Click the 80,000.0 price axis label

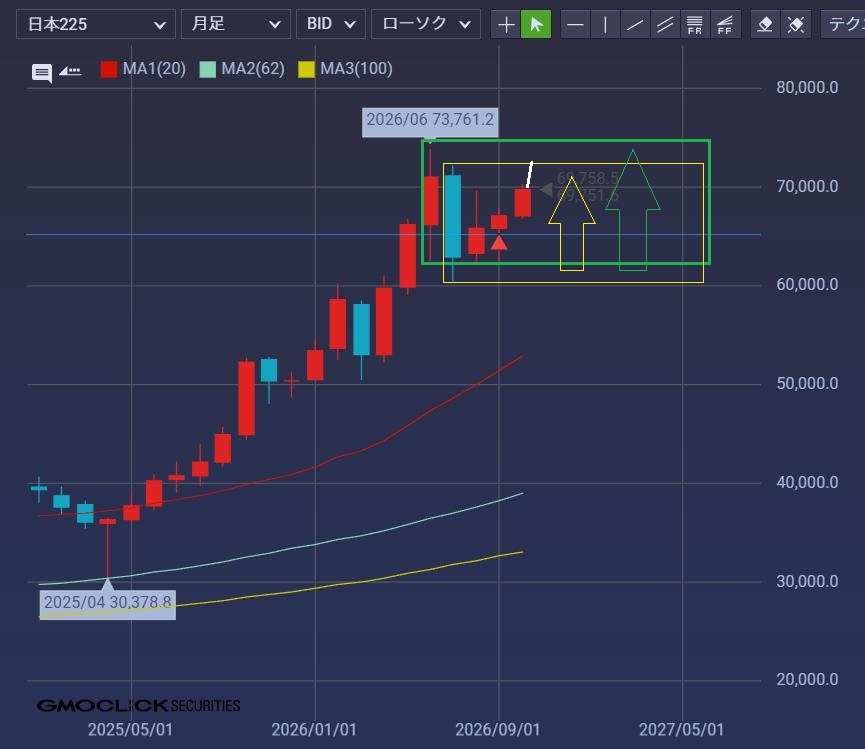(807, 87)
